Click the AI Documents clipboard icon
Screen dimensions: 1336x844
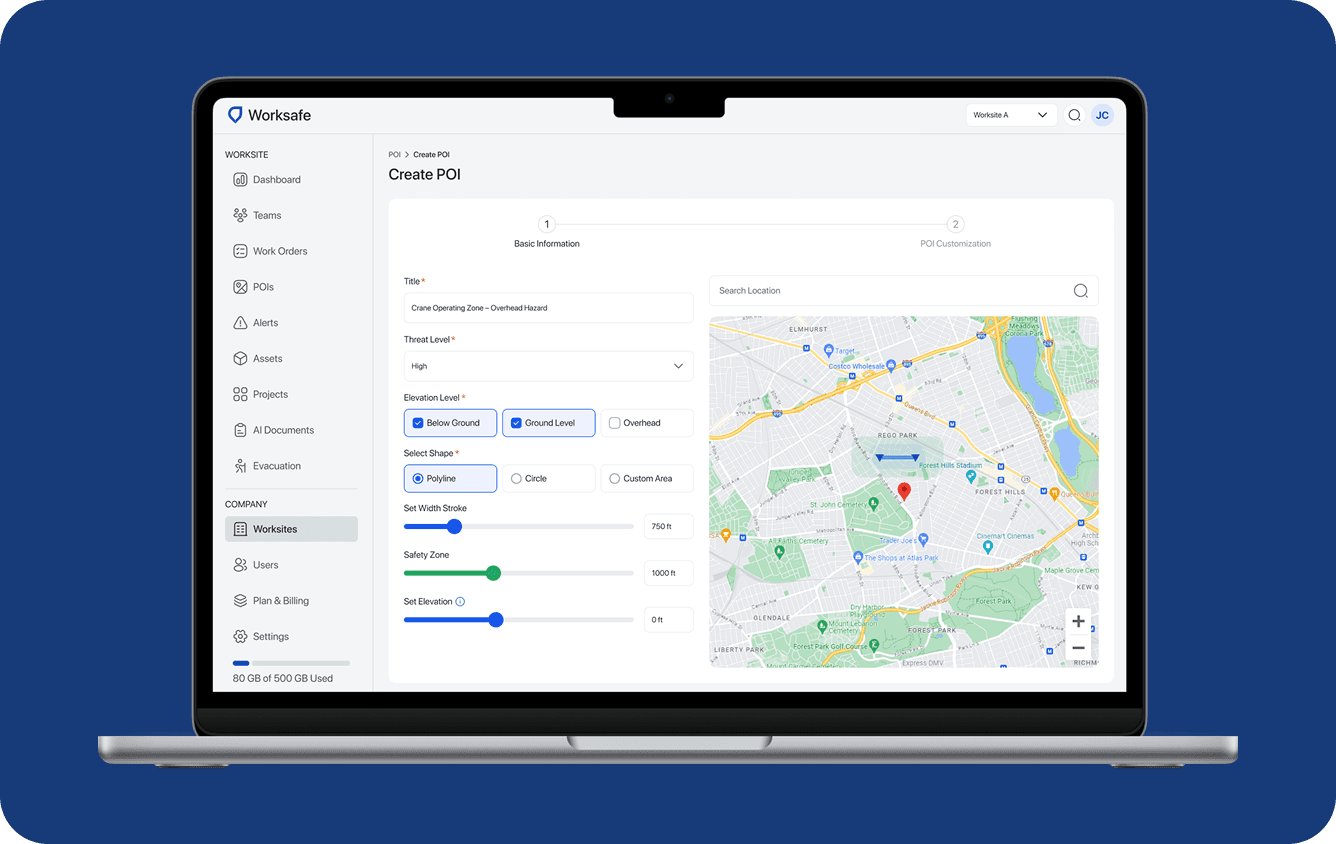tap(240, 430)
